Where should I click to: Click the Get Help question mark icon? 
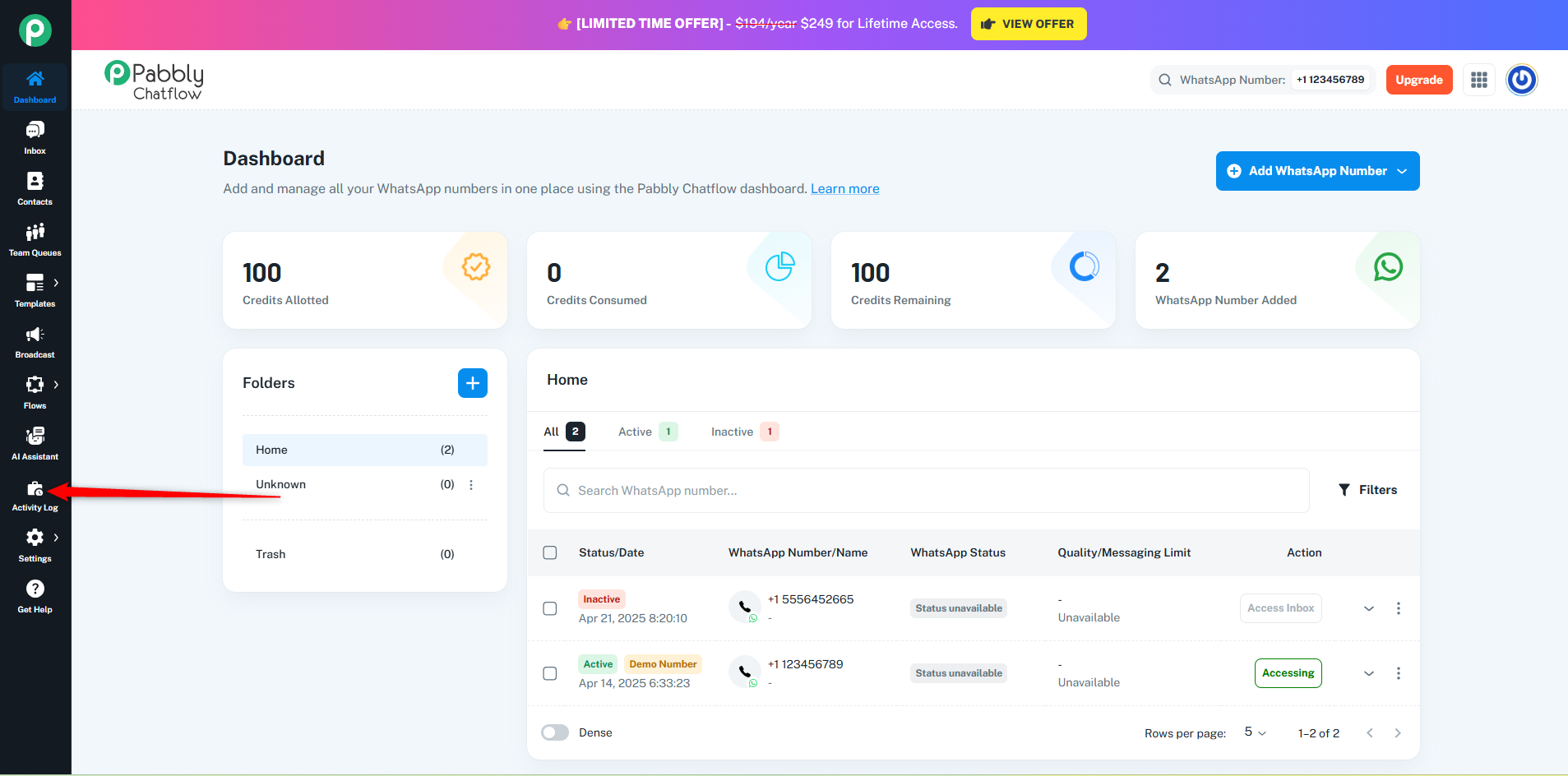[35, 589]
